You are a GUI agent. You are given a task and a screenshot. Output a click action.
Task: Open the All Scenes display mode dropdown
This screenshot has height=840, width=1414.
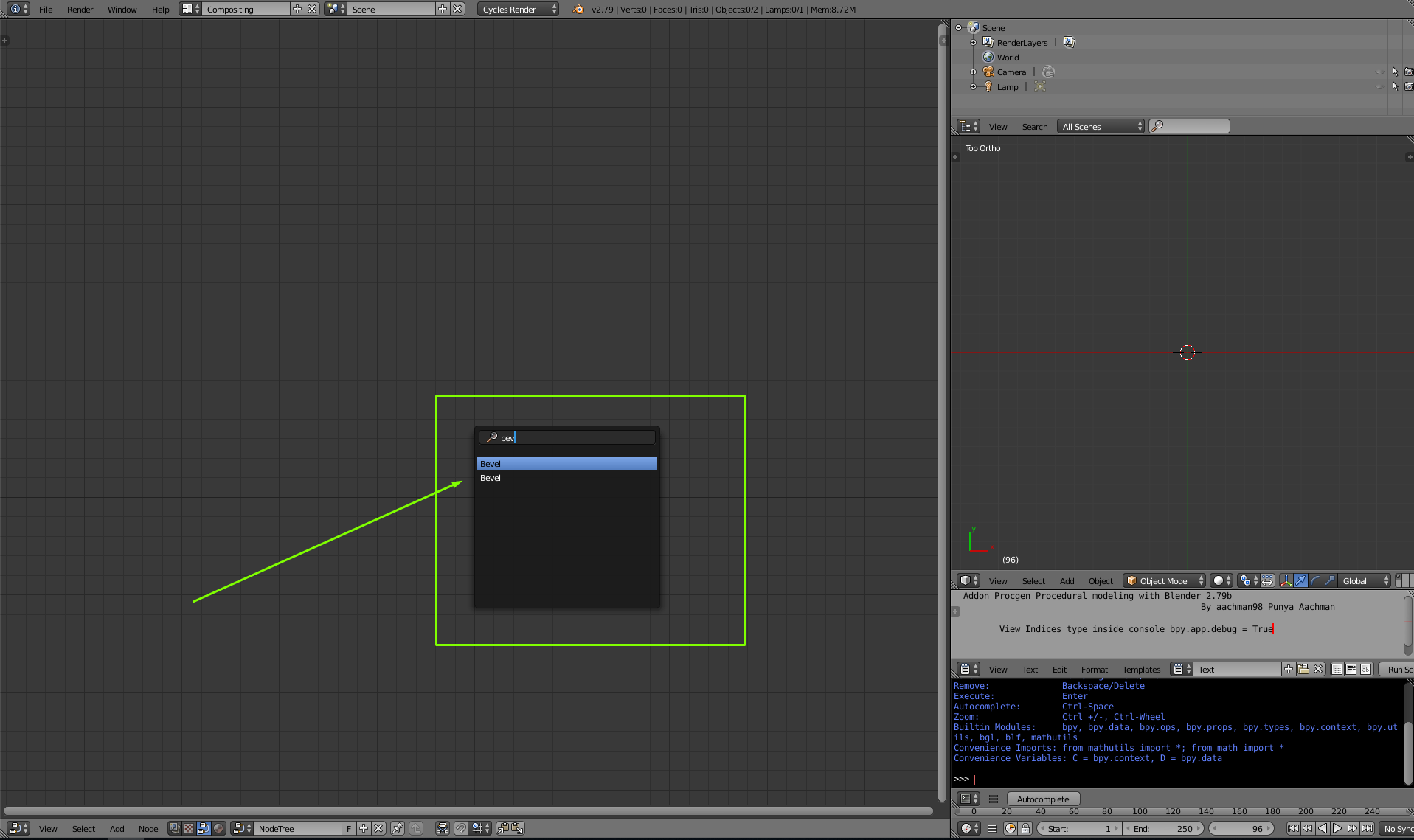coord(1101,127)
